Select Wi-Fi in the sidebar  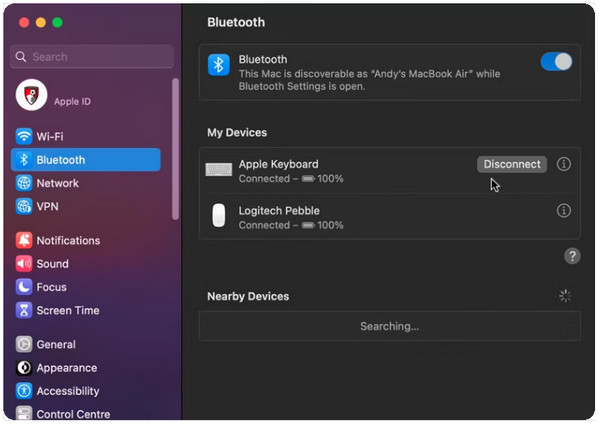click(86, 136)
